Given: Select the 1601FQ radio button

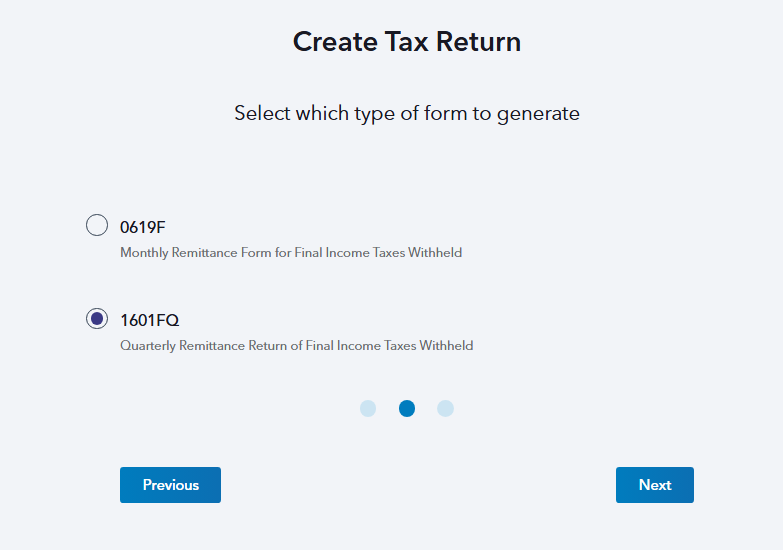Looking at the screenshot, I should coord(97,319).
